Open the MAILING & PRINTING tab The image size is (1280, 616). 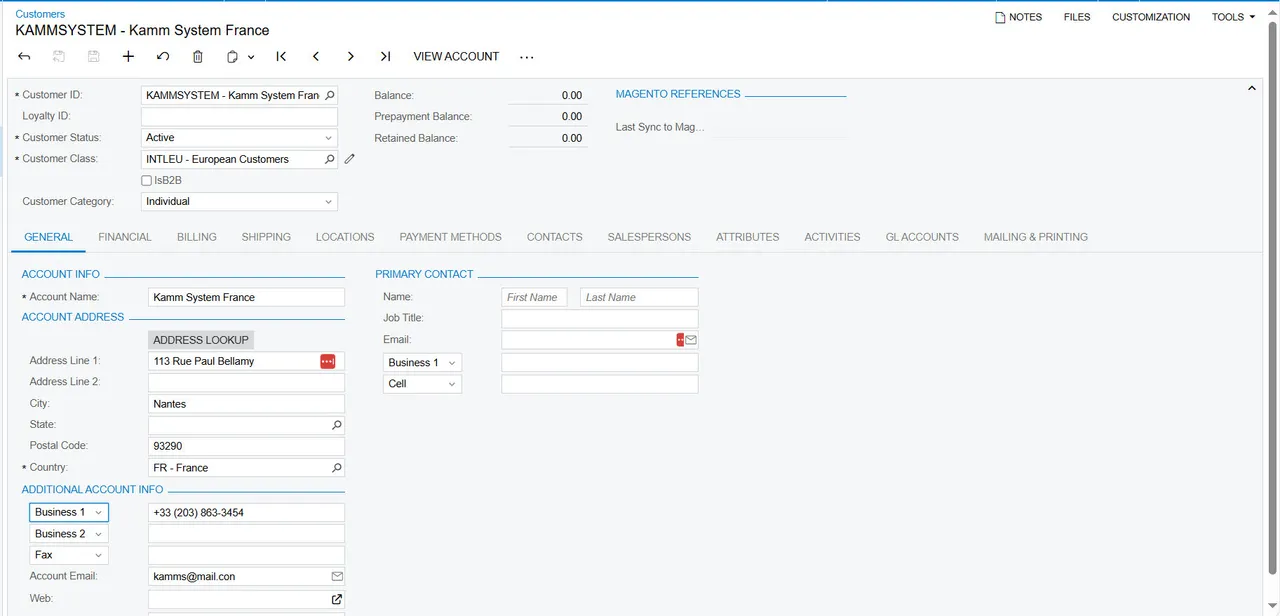click(1036, 237)
